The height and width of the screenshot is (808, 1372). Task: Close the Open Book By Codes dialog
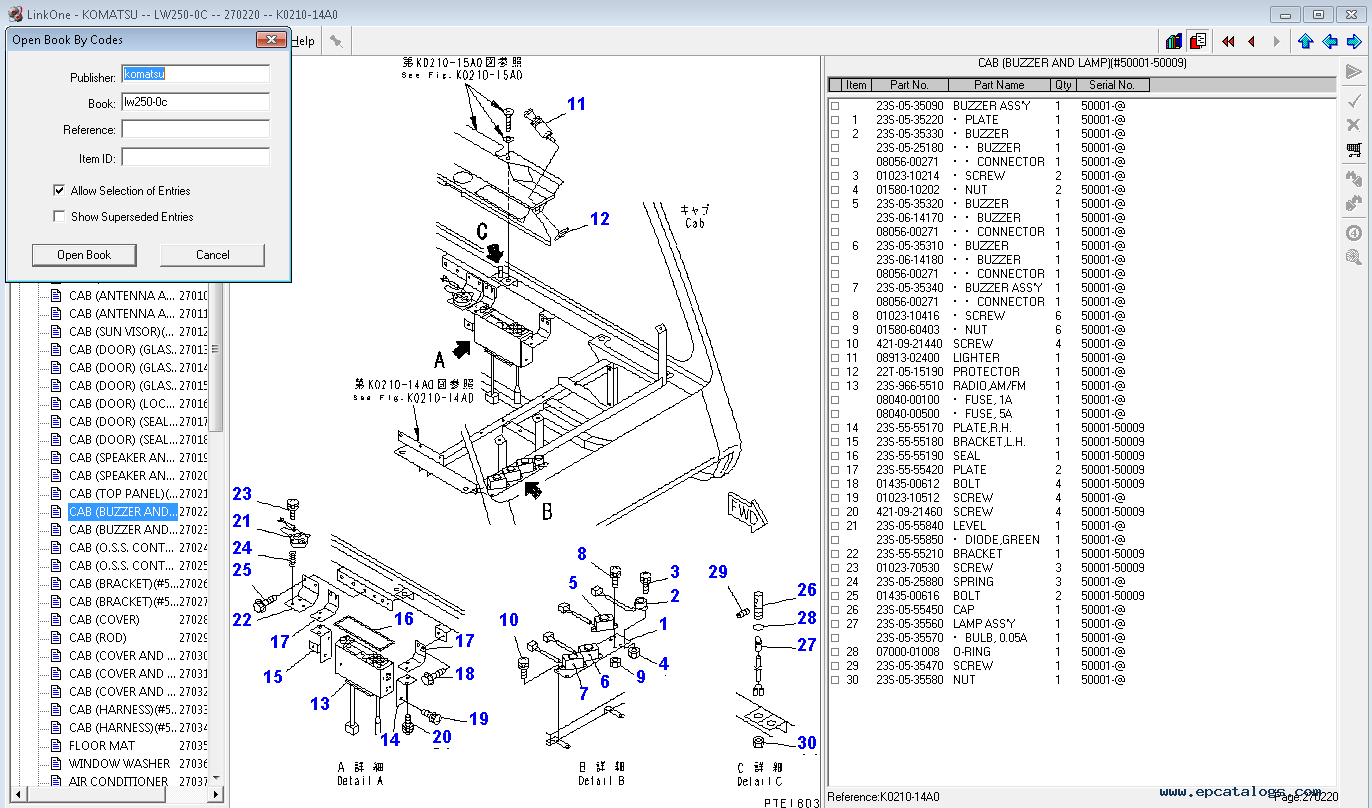click(271, 40)
